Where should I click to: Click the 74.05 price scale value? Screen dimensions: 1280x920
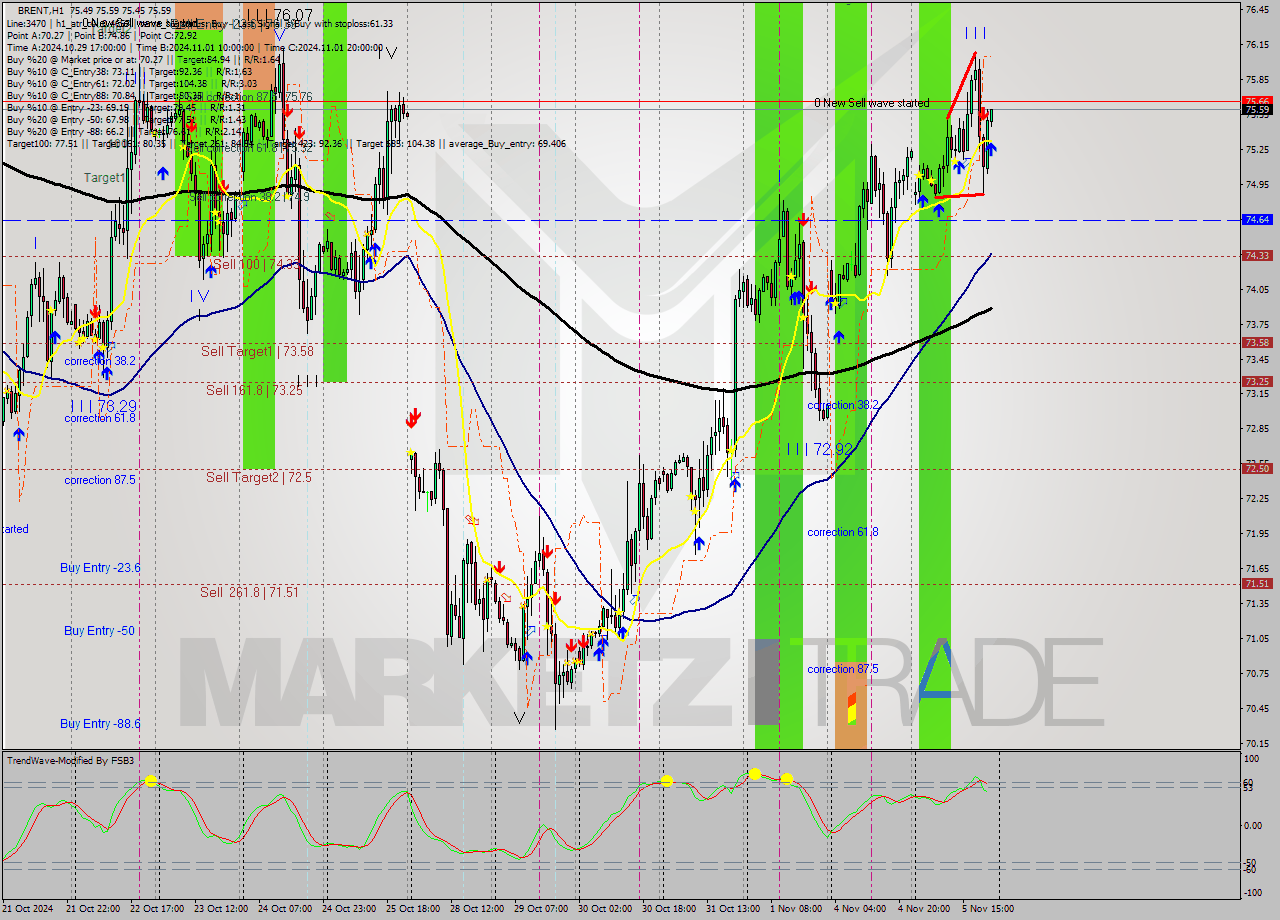coord(1257,290)
